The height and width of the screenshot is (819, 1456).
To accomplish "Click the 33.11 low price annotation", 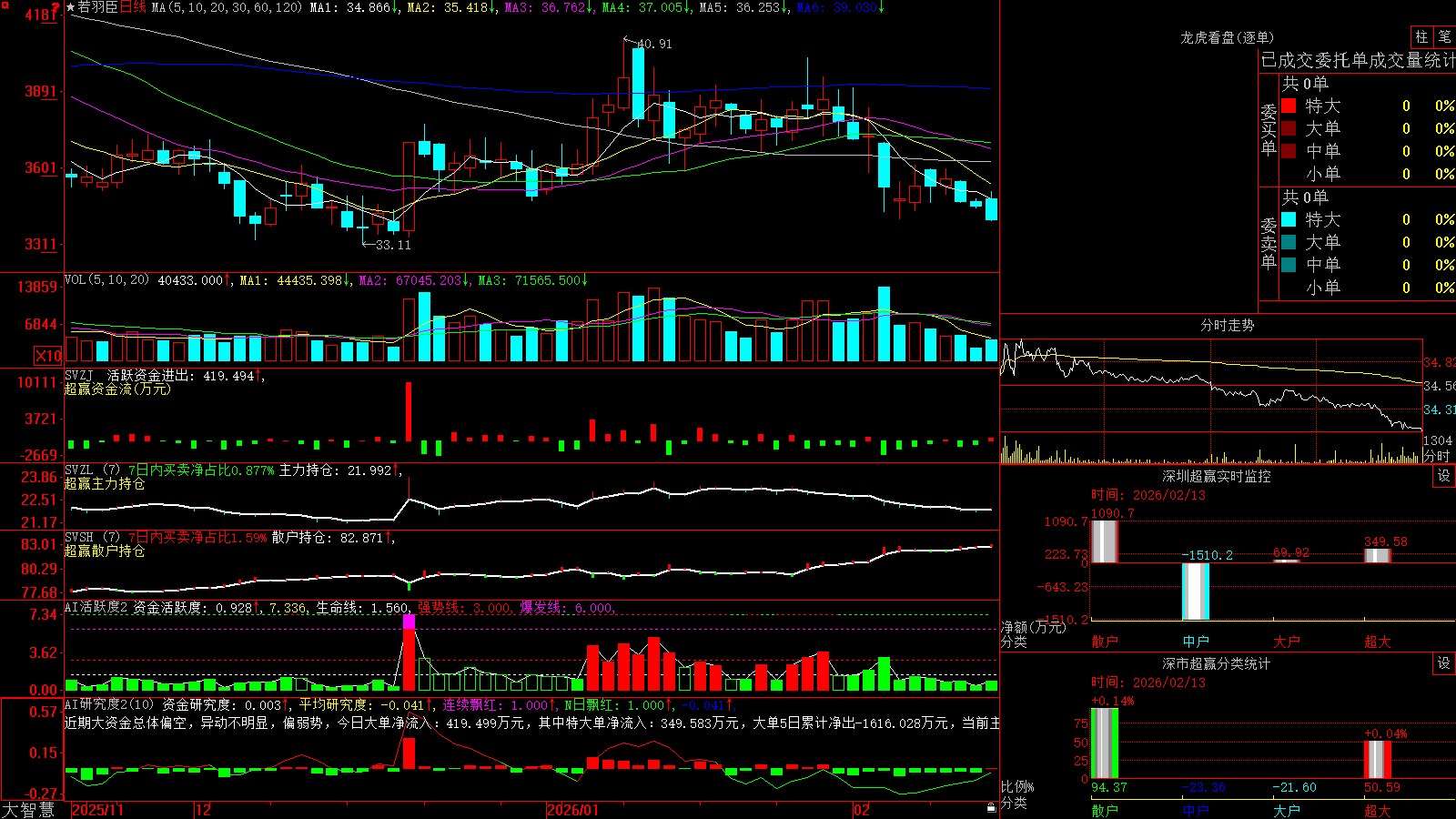I will coord(393,245).
